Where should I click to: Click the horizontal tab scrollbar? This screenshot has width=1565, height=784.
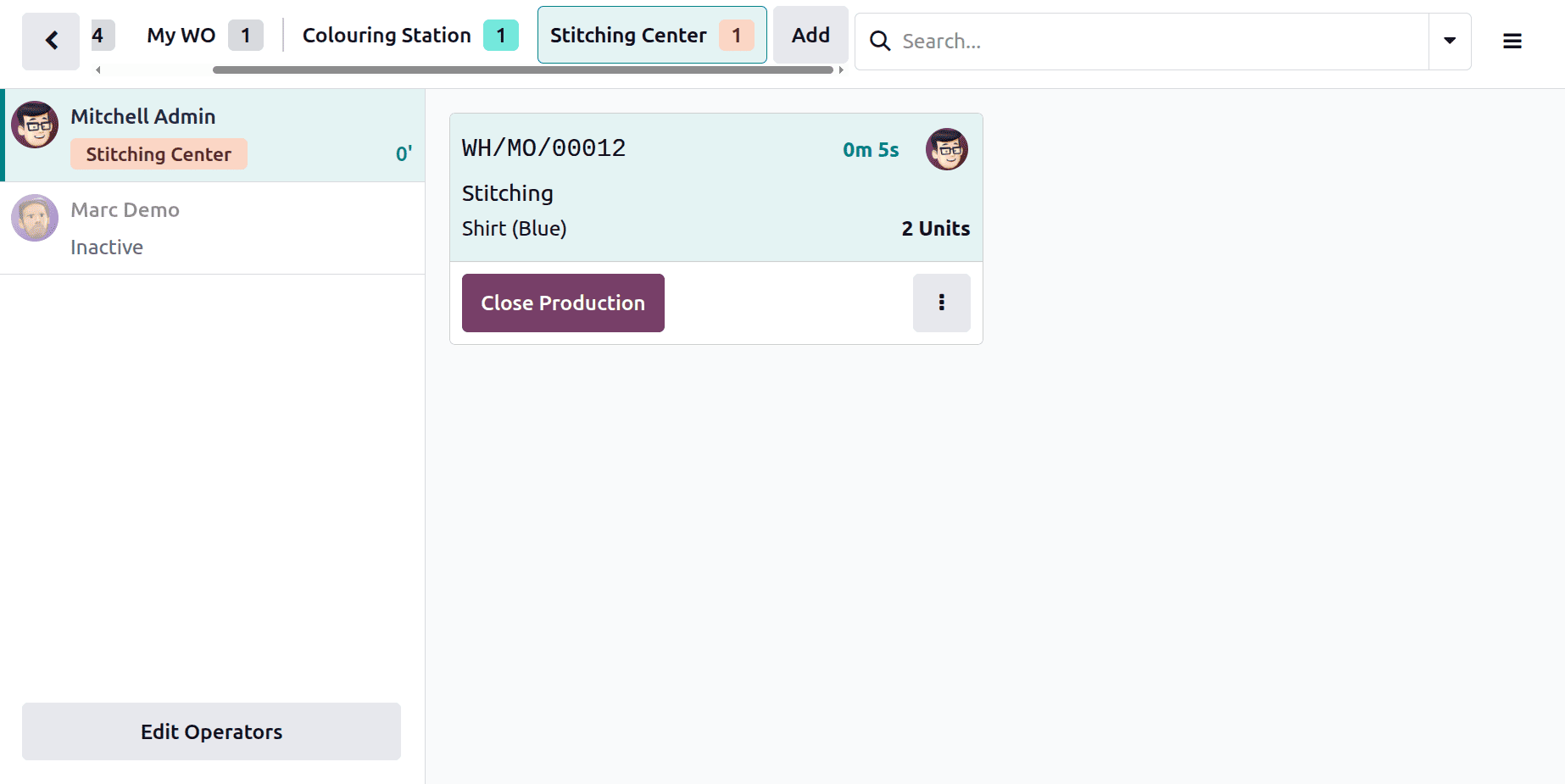(x=522, y=70)
